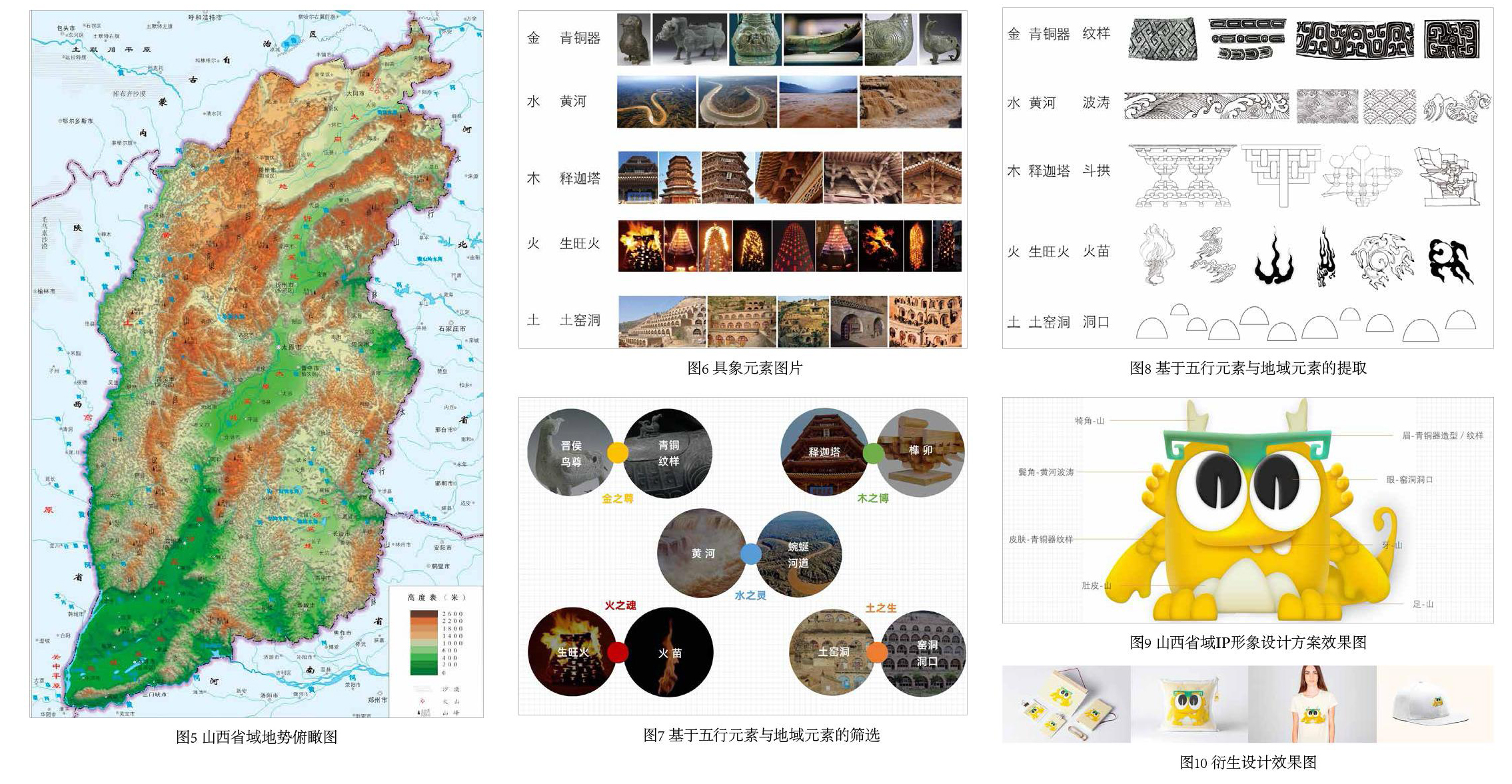Click the yellow IP mascot's green eyebrow frame
The image size is (1512, 784).
1247,444
